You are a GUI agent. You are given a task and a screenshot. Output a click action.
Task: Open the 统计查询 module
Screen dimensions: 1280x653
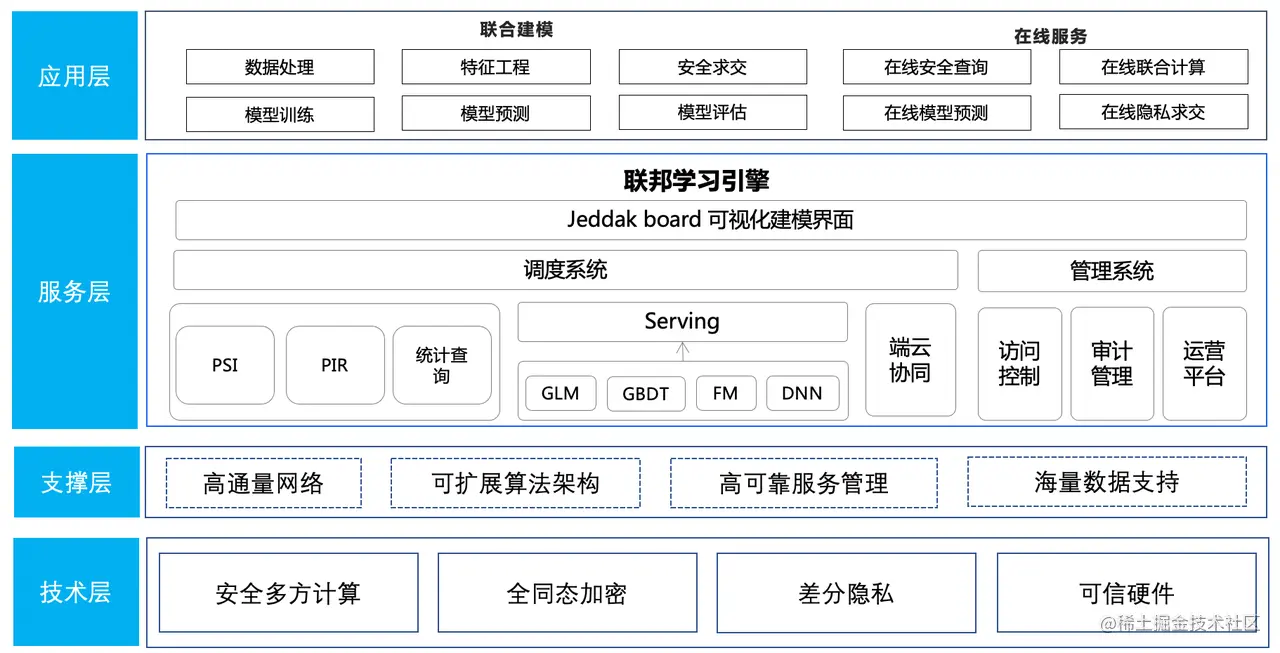click(x=442, y=365)
